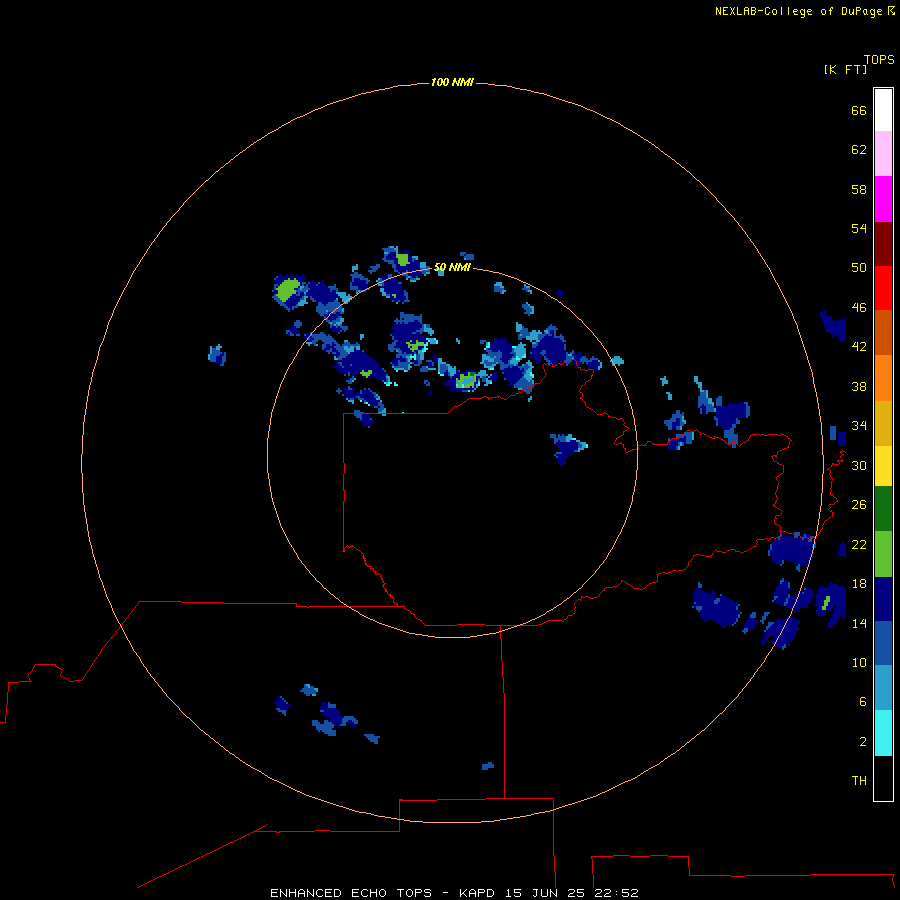Click the "62" legend value
900x900 pixels.
coord(859,150)
